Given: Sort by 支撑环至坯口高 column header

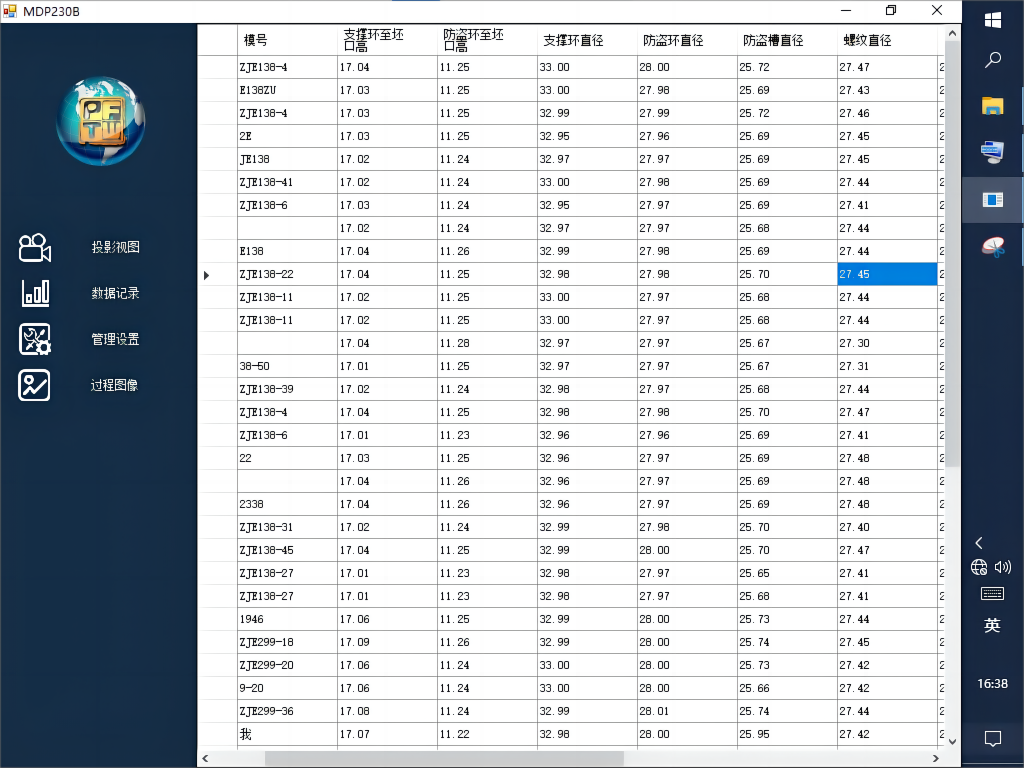Looking at the screenshot, I should point(387,40).
